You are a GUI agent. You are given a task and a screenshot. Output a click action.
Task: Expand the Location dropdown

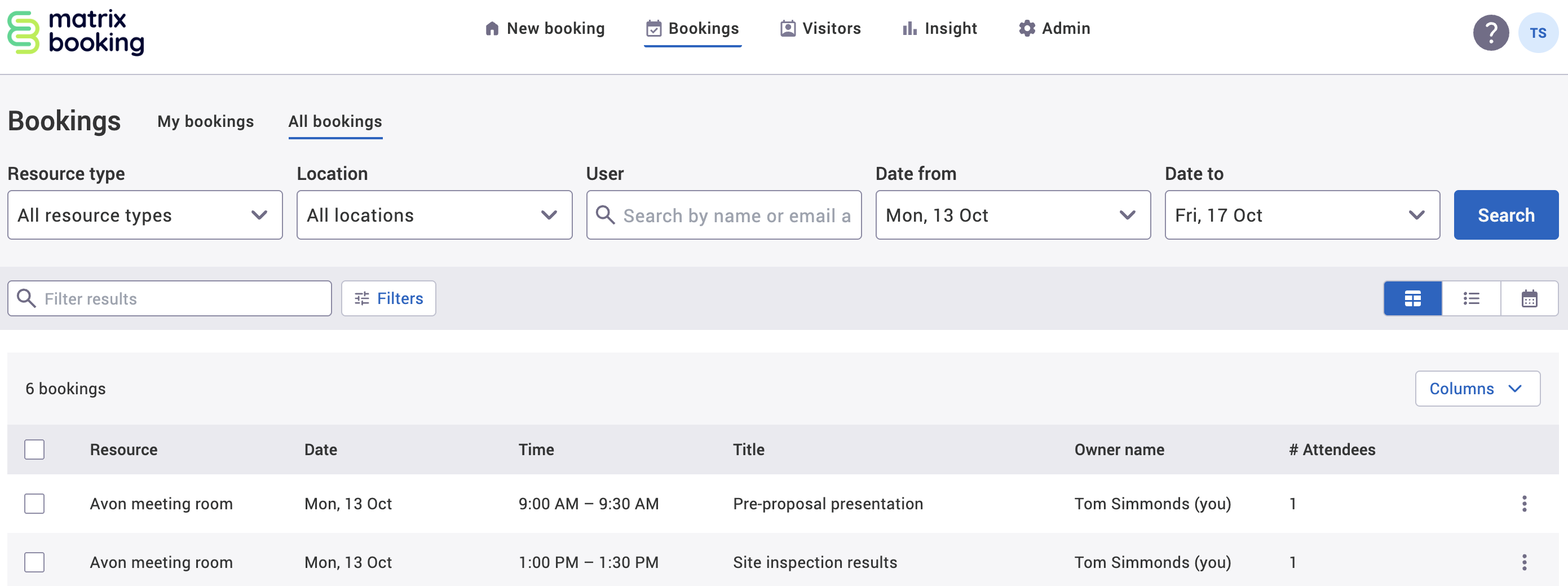(434, 214)
